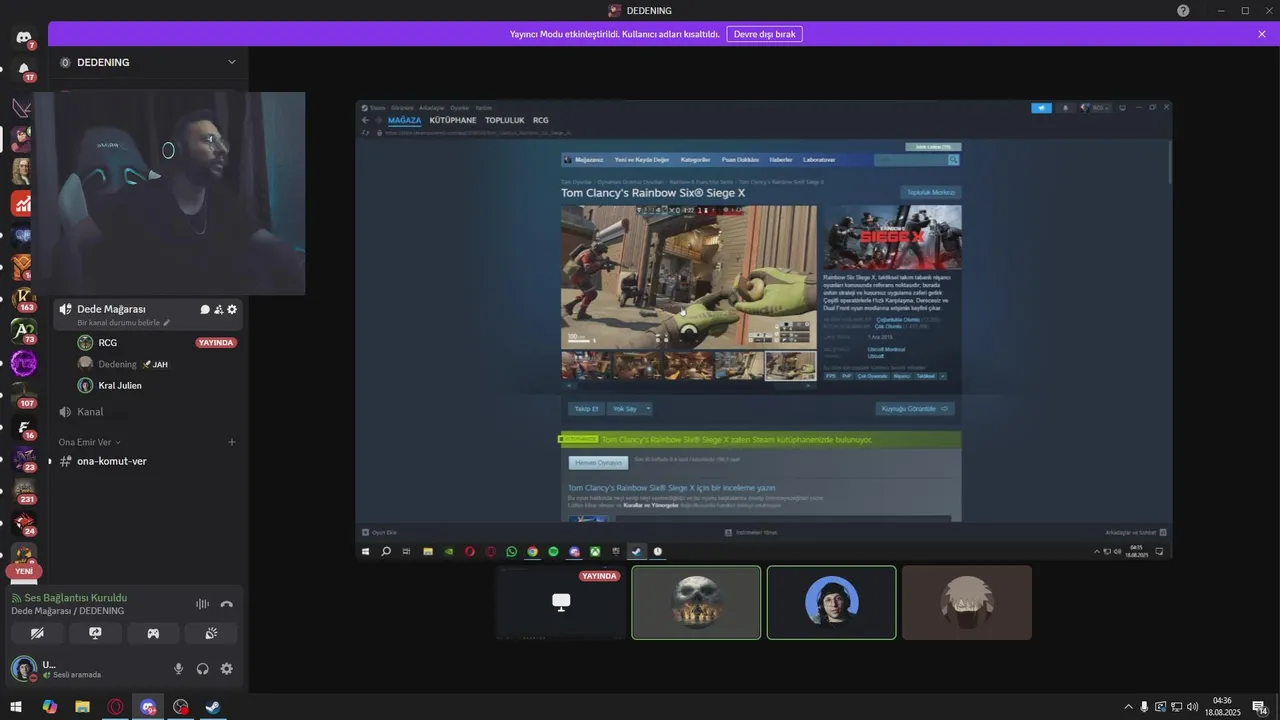Open Windows Start menu

pyautogui.click(x=17, y=707)
